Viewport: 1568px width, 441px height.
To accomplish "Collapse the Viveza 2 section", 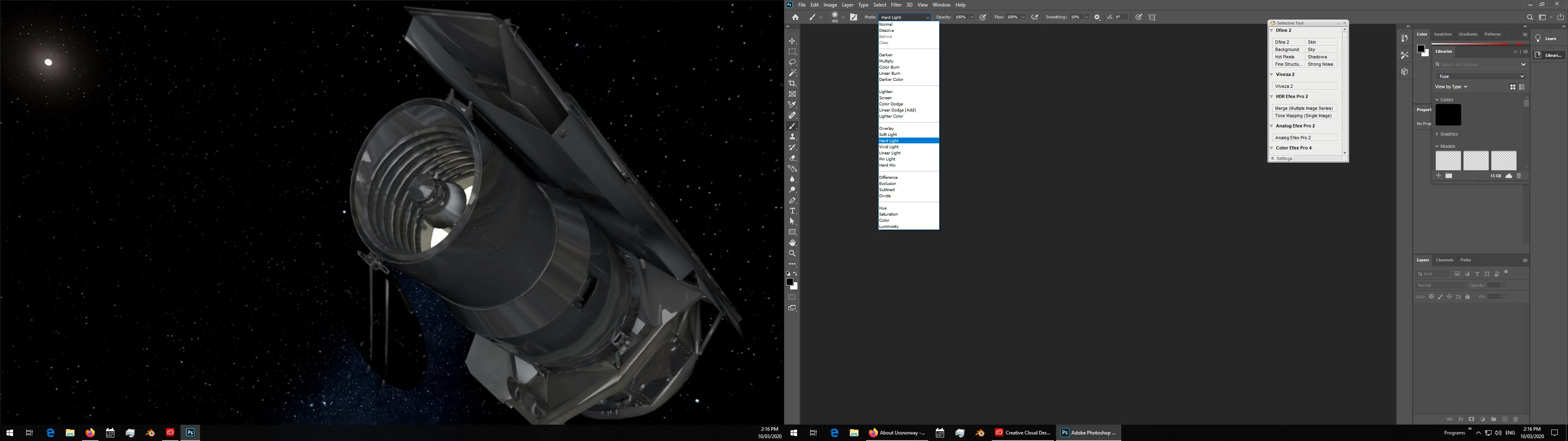I will [x=1272, y=74].
